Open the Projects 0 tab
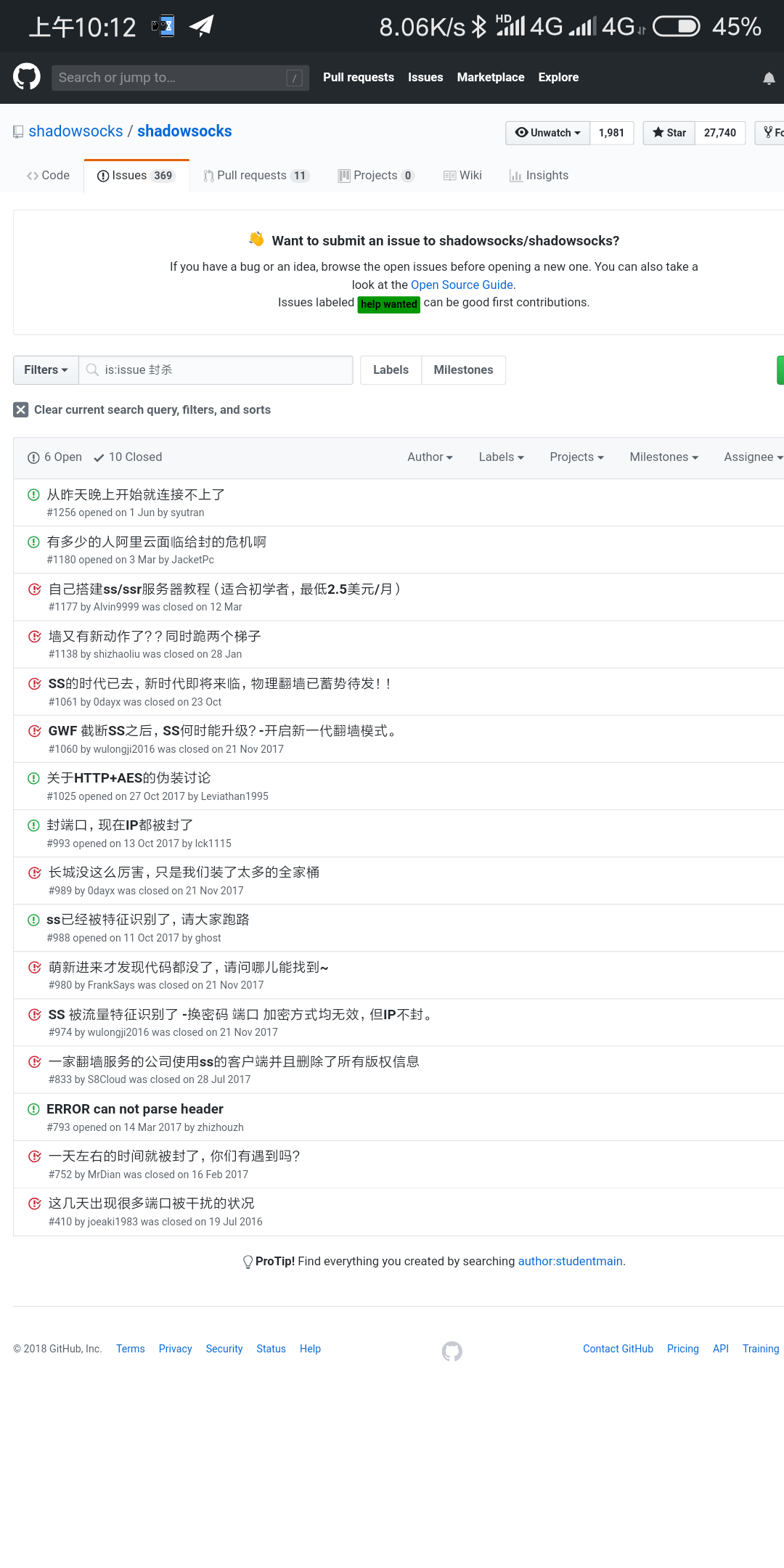This screenshot has height=1568, width=784. click(376, 176)
